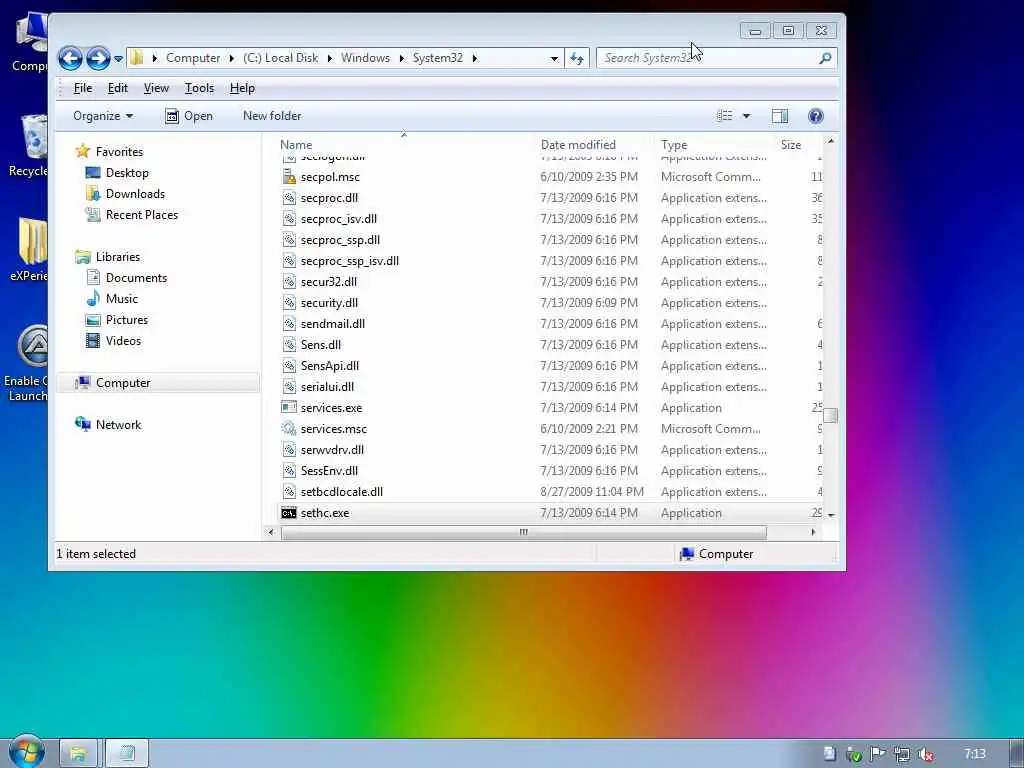
Task: Select the secpol.msc file icon
Action: click(x=289, y=176)
